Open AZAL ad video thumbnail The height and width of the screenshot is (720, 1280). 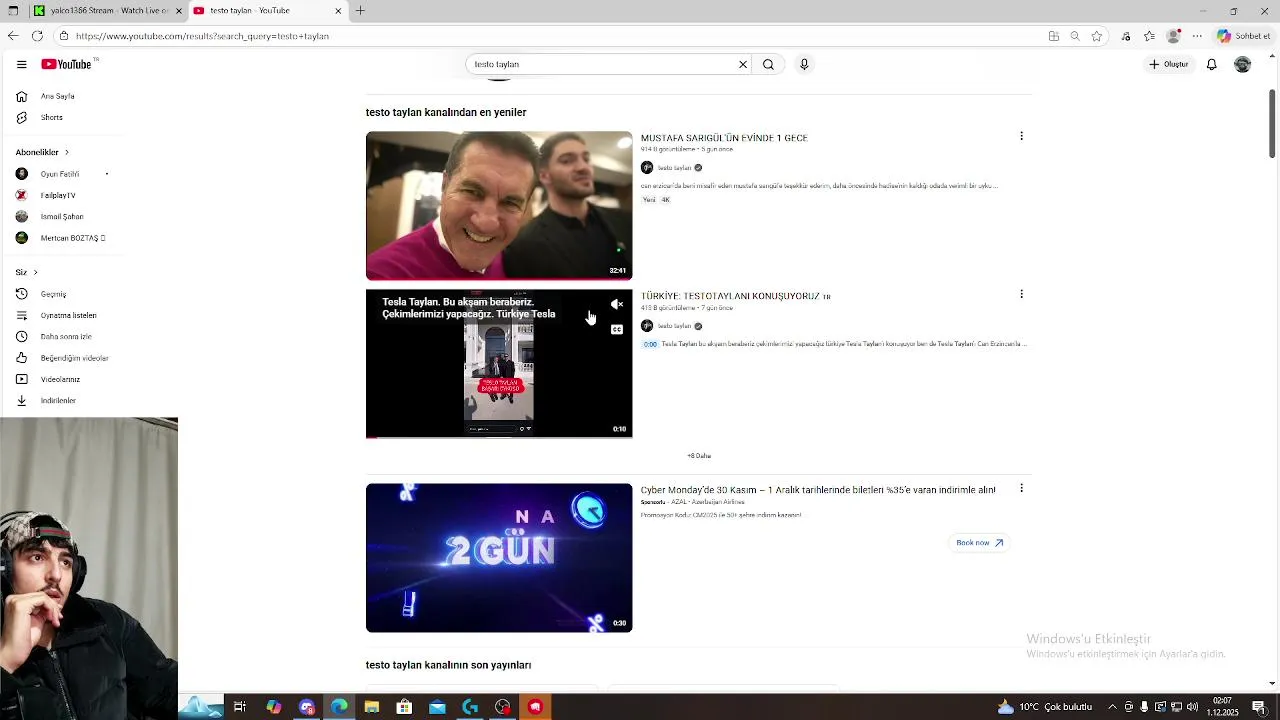(499, 558)
